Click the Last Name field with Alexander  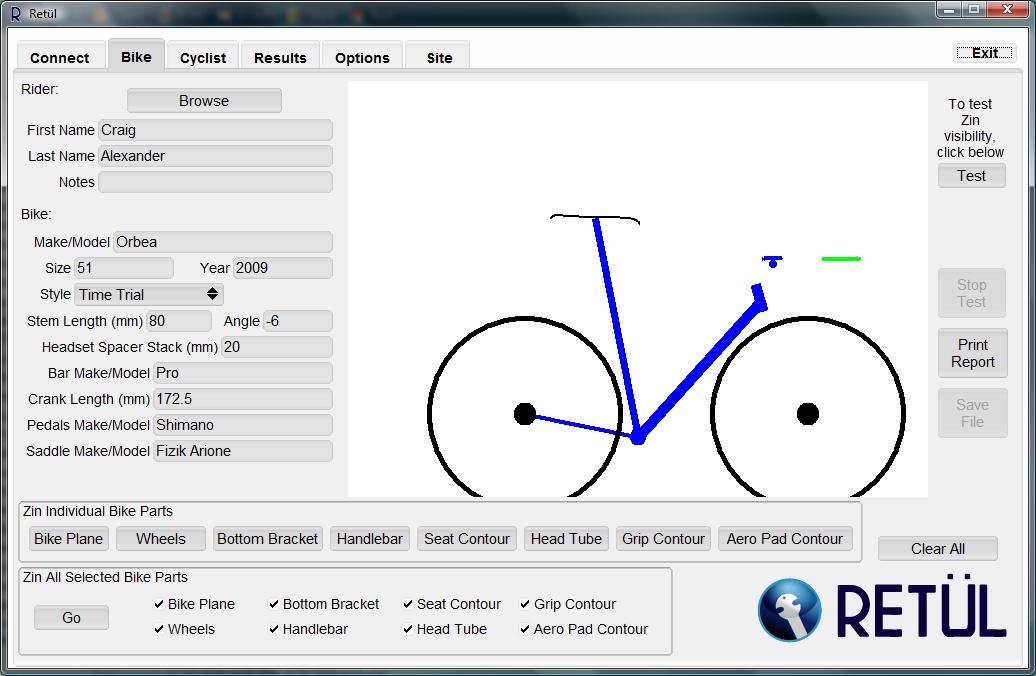(x=215, y=155)
